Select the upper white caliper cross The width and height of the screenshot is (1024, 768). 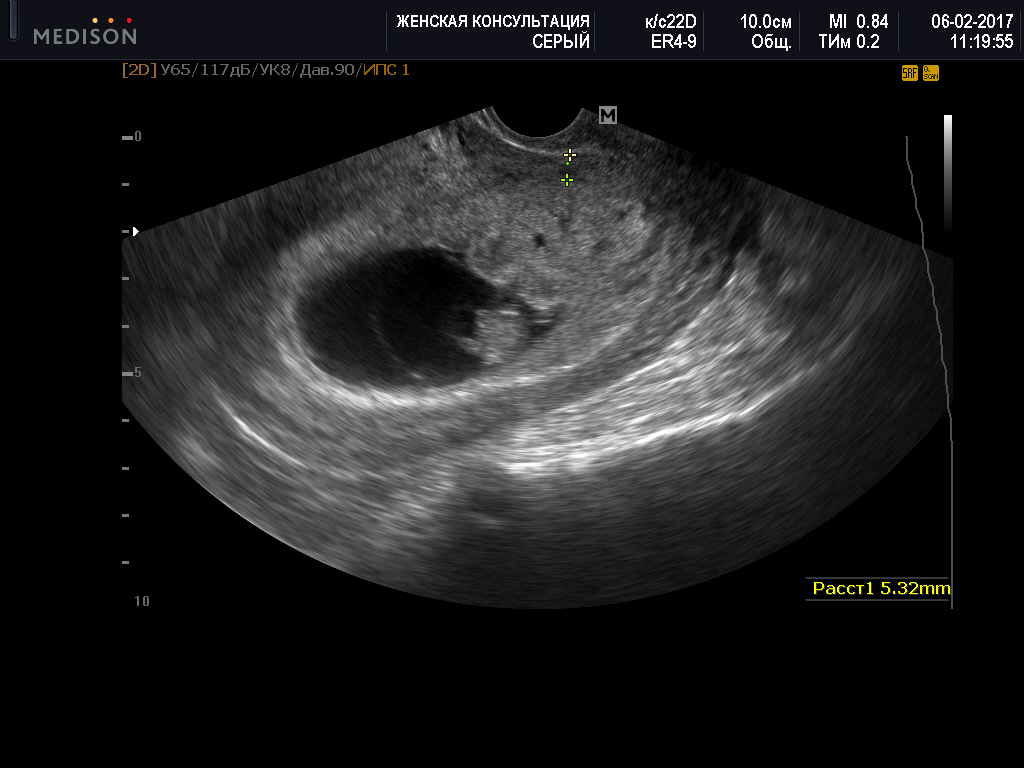click(x=569, y=155)
